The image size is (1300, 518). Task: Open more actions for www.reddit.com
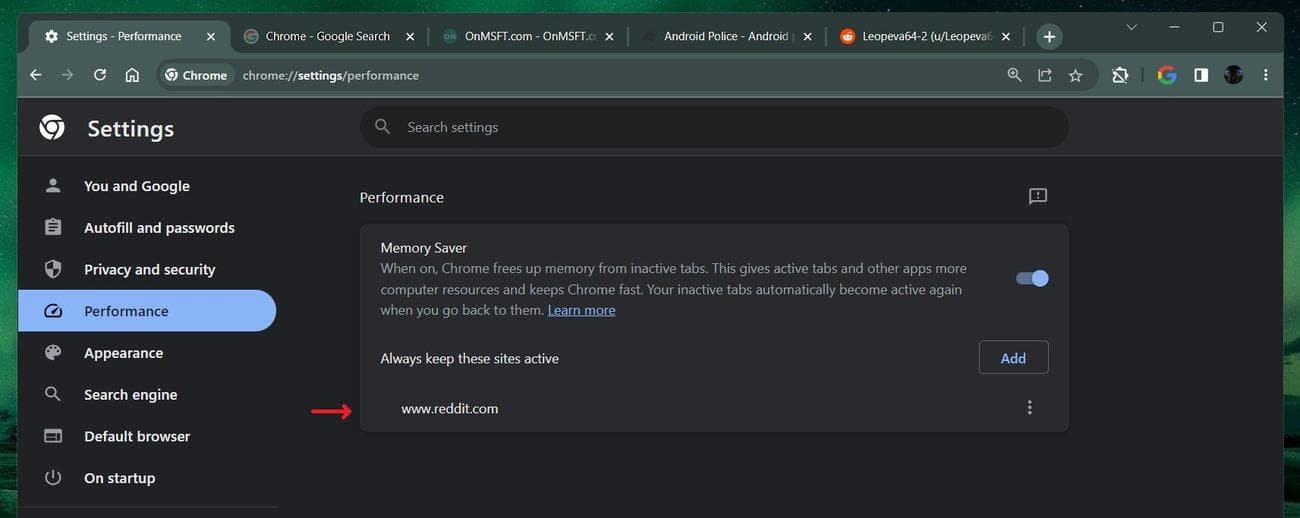pos(1029,408)
